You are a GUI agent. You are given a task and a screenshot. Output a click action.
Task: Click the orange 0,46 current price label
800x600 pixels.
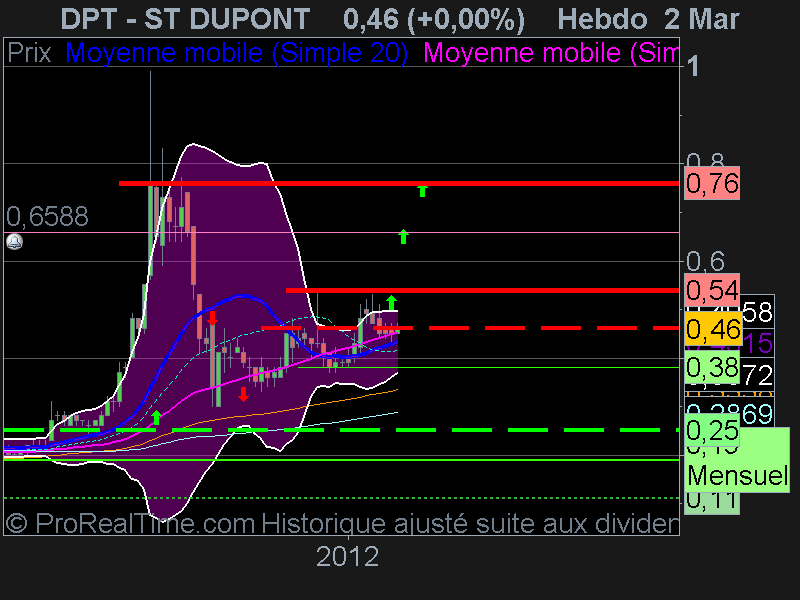point(713,329)
